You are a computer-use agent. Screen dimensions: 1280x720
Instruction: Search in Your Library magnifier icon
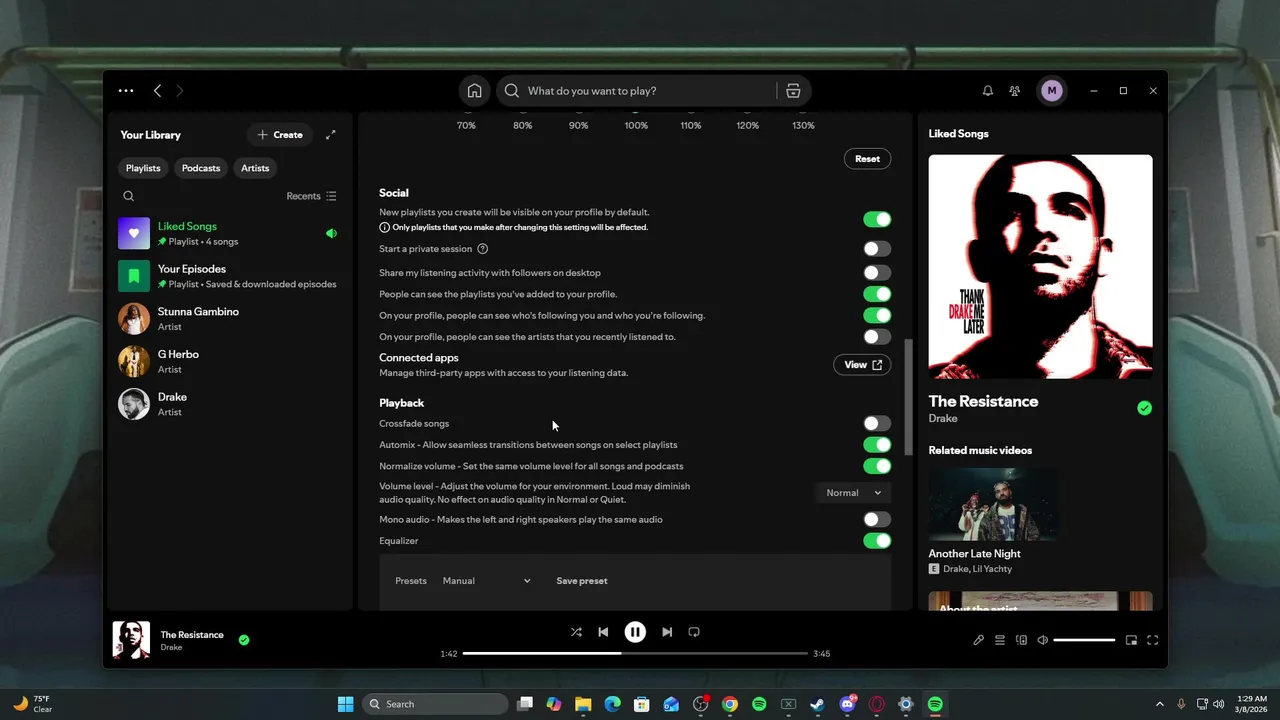point(128,196)
